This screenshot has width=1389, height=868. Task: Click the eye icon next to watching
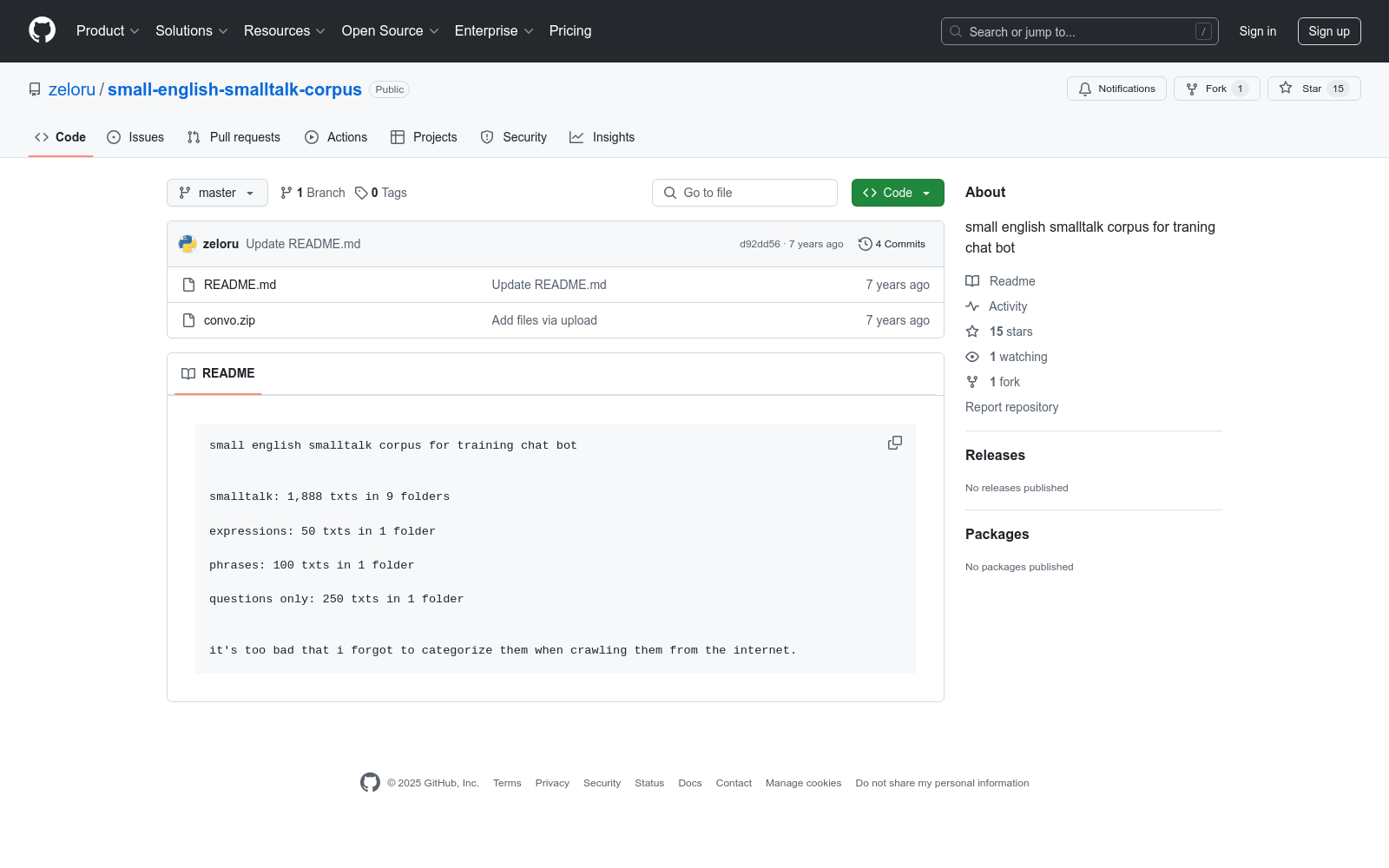(972, 357)
